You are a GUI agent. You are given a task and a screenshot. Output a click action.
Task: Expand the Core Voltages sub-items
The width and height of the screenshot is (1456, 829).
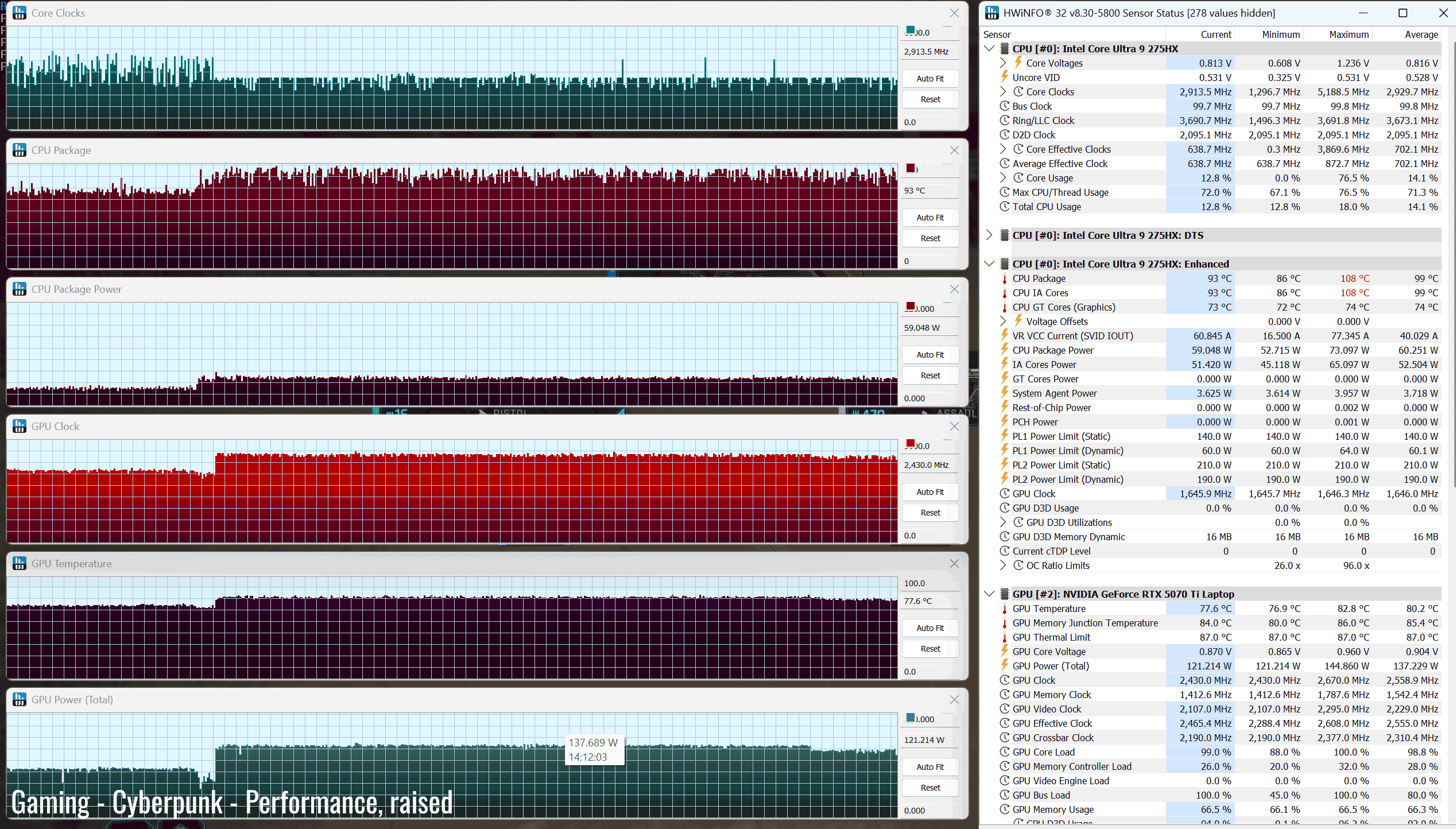tap(1002, 63)
